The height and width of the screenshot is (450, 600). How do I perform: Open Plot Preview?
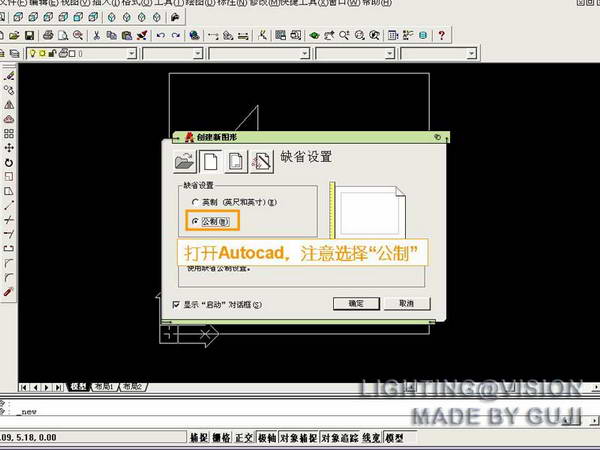(x=63, y=36)
